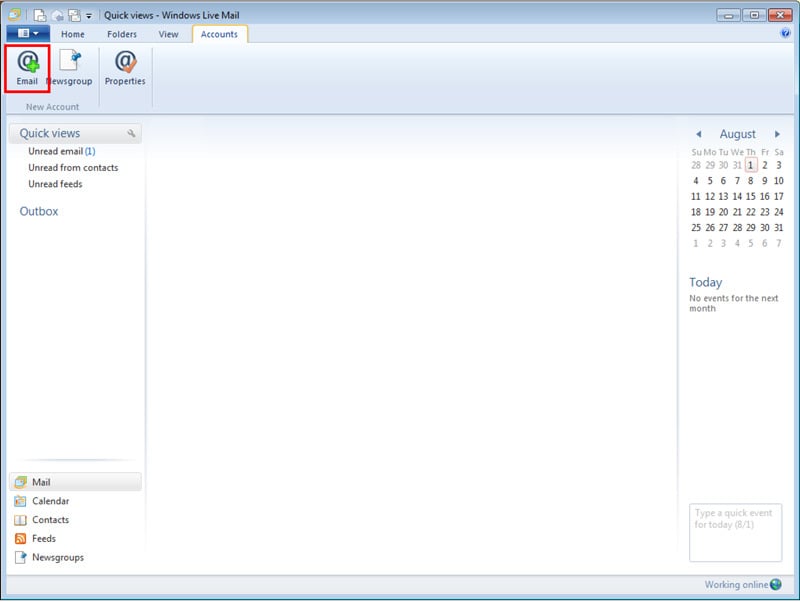Open Contacts in the navigation pane
800x602 pixels.
click(x=50, y=520)
